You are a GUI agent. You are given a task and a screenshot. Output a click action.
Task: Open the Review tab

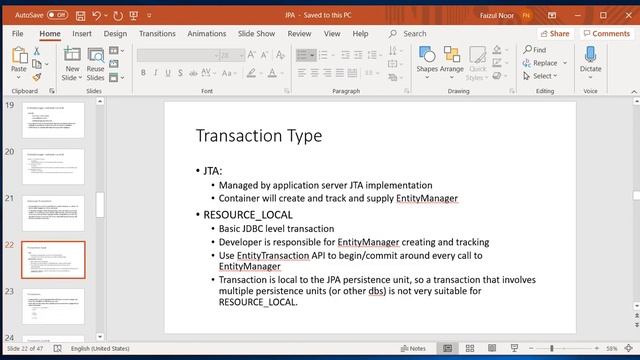coord(299,33)
